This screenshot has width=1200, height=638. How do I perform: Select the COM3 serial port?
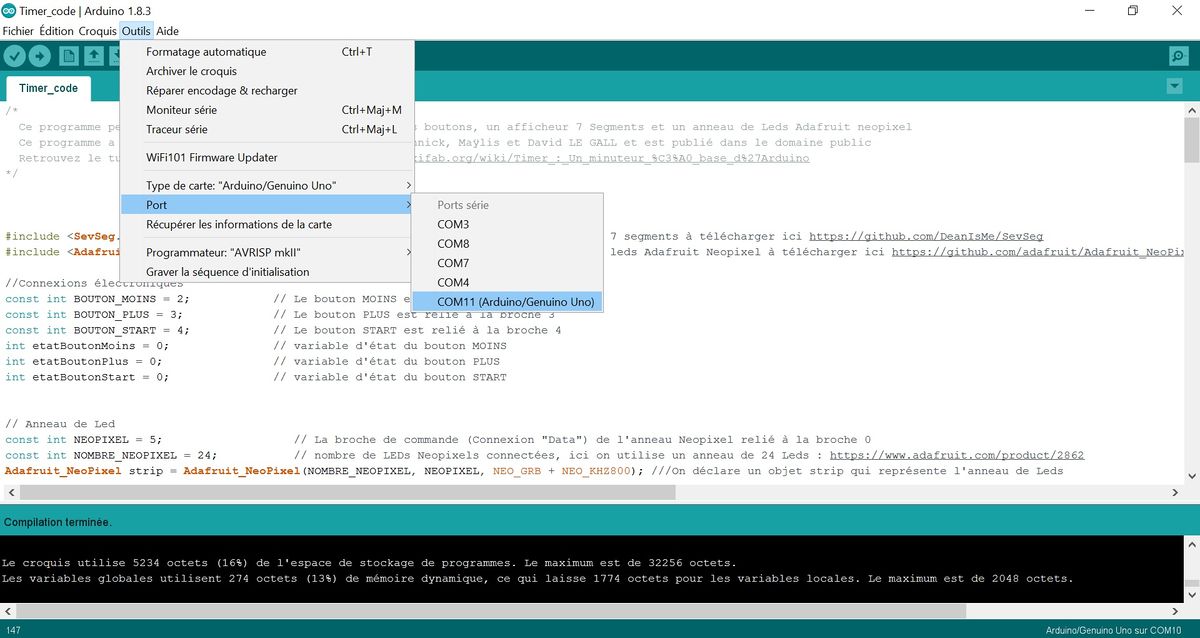(x=453, y=224)
